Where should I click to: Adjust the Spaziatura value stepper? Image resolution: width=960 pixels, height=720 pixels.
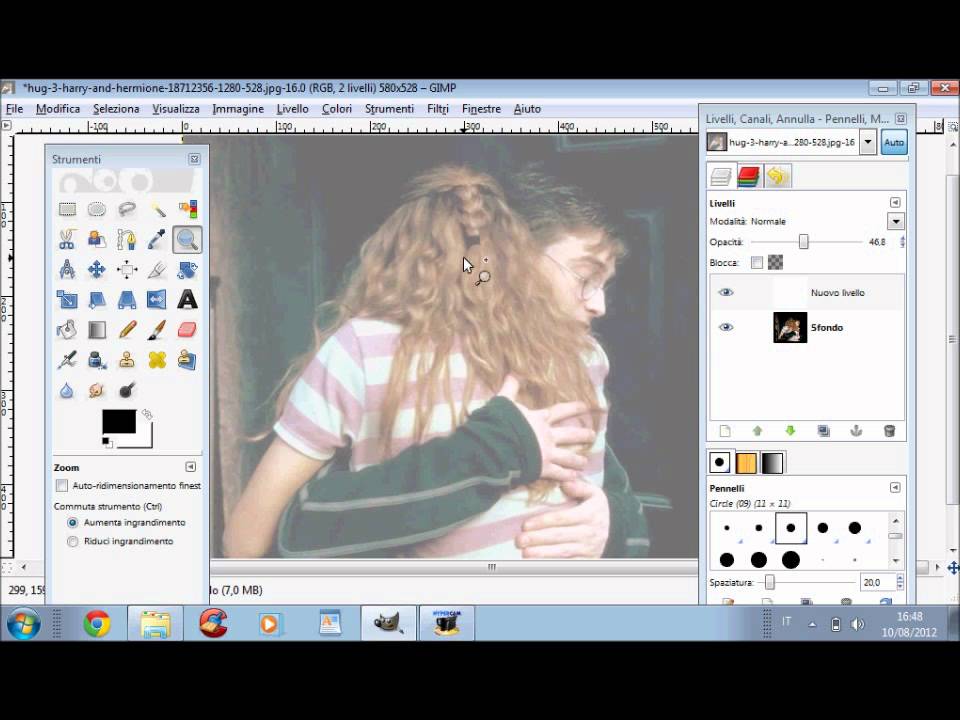pyautogui.click(x=900, y=582)
